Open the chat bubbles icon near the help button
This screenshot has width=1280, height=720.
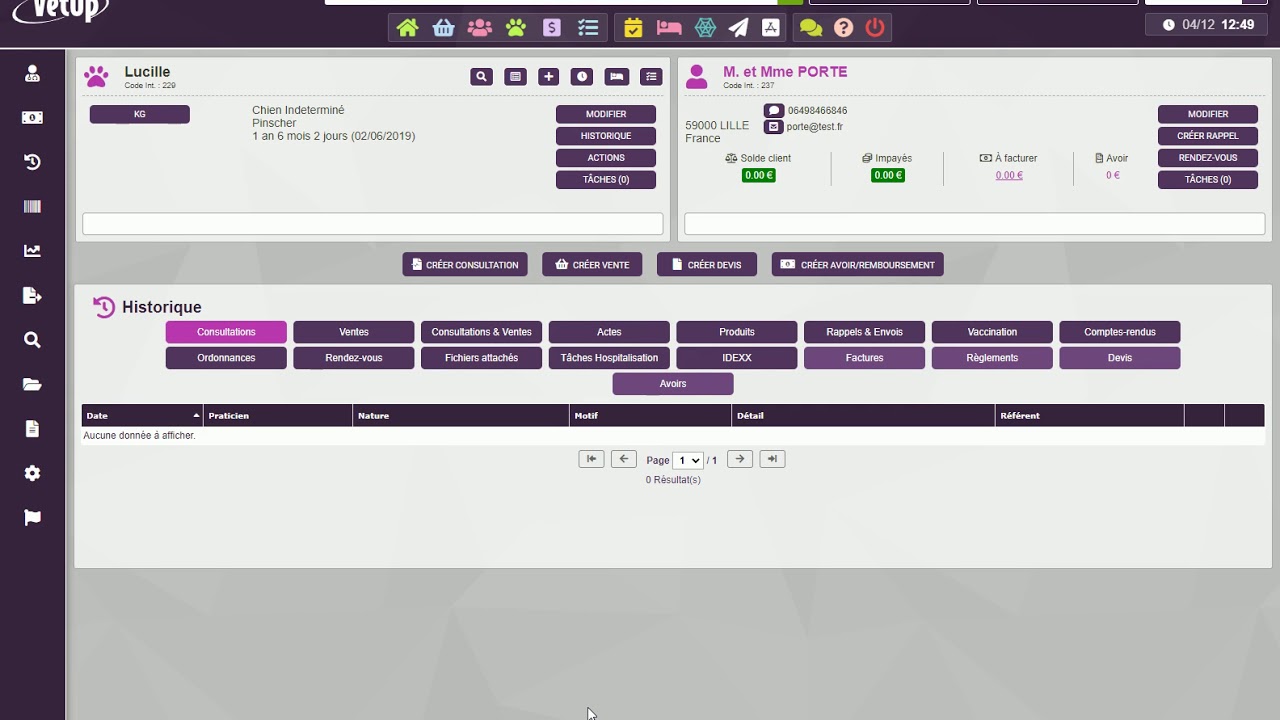point(810,27)
